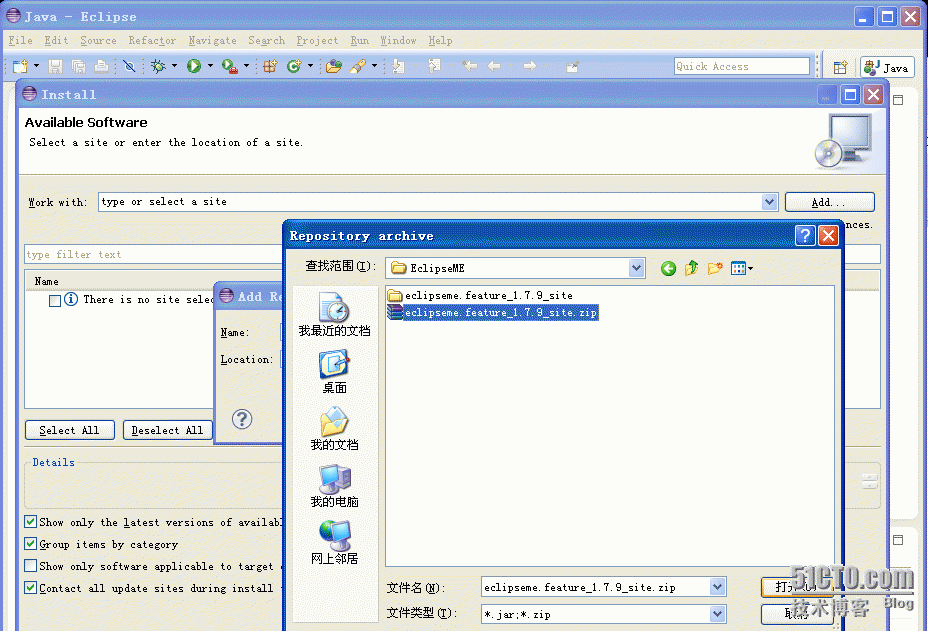Click the Save toolbar icon
The image size is (928, 631).
point(55,66)
